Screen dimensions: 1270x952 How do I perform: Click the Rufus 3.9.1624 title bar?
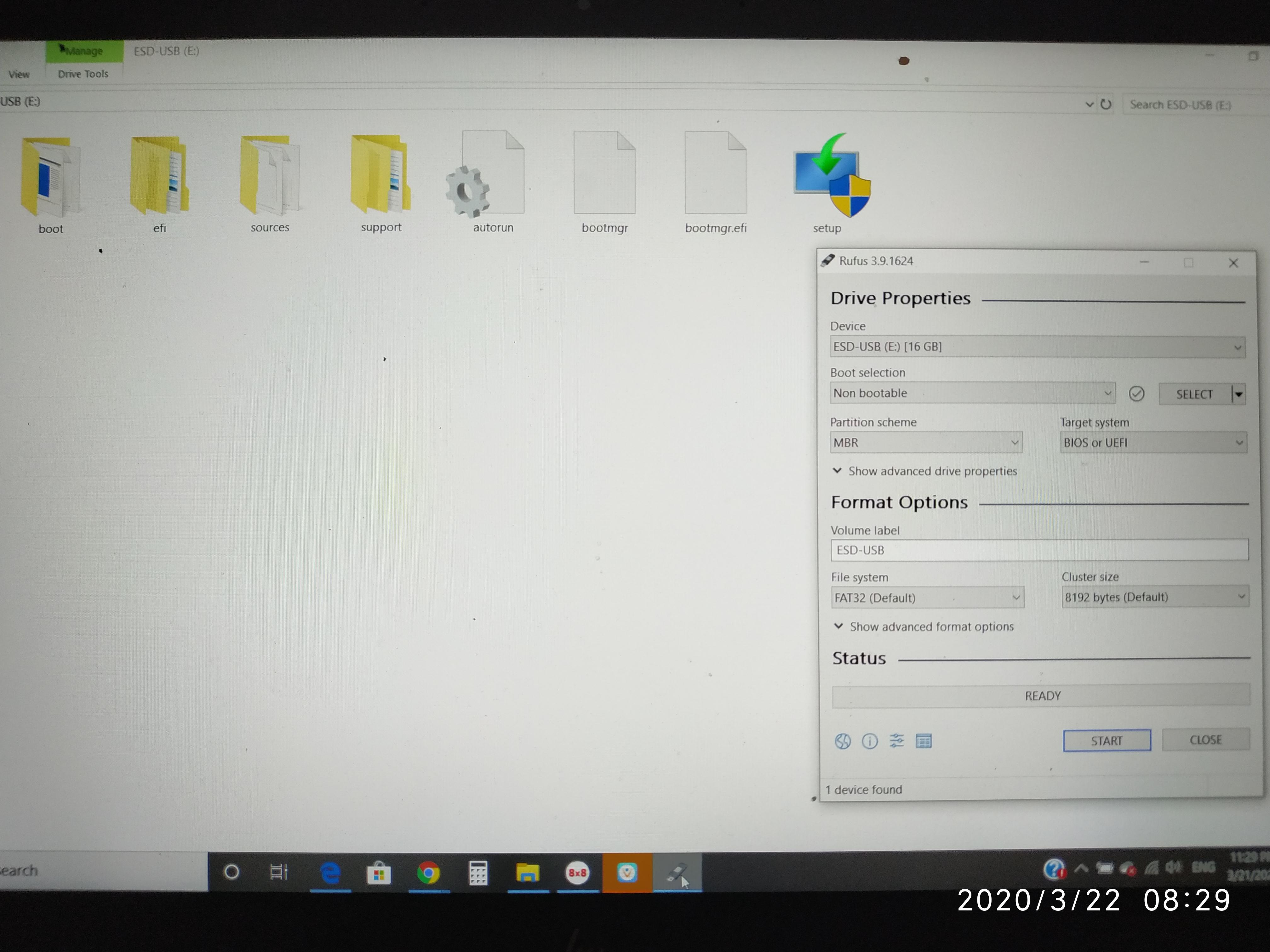point(976,262)
